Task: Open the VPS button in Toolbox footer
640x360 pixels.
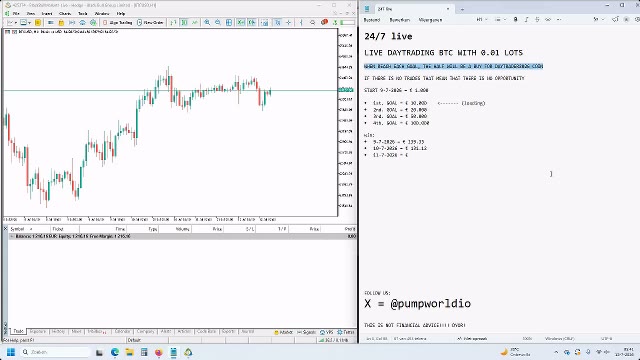Action: coord(327,332)
